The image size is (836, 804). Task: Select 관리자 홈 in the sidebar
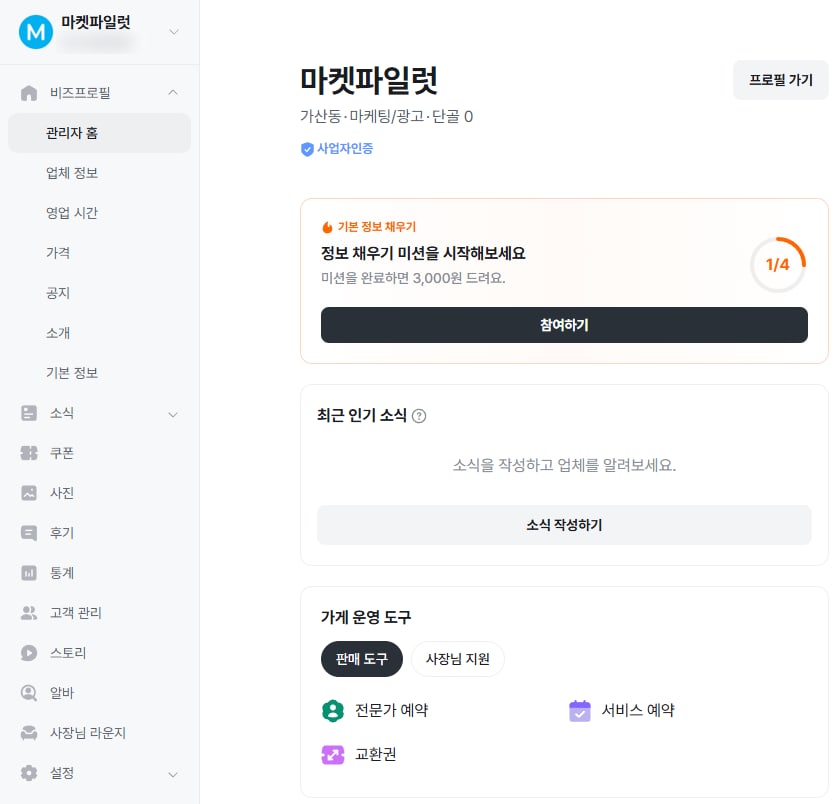pos(100,133)
